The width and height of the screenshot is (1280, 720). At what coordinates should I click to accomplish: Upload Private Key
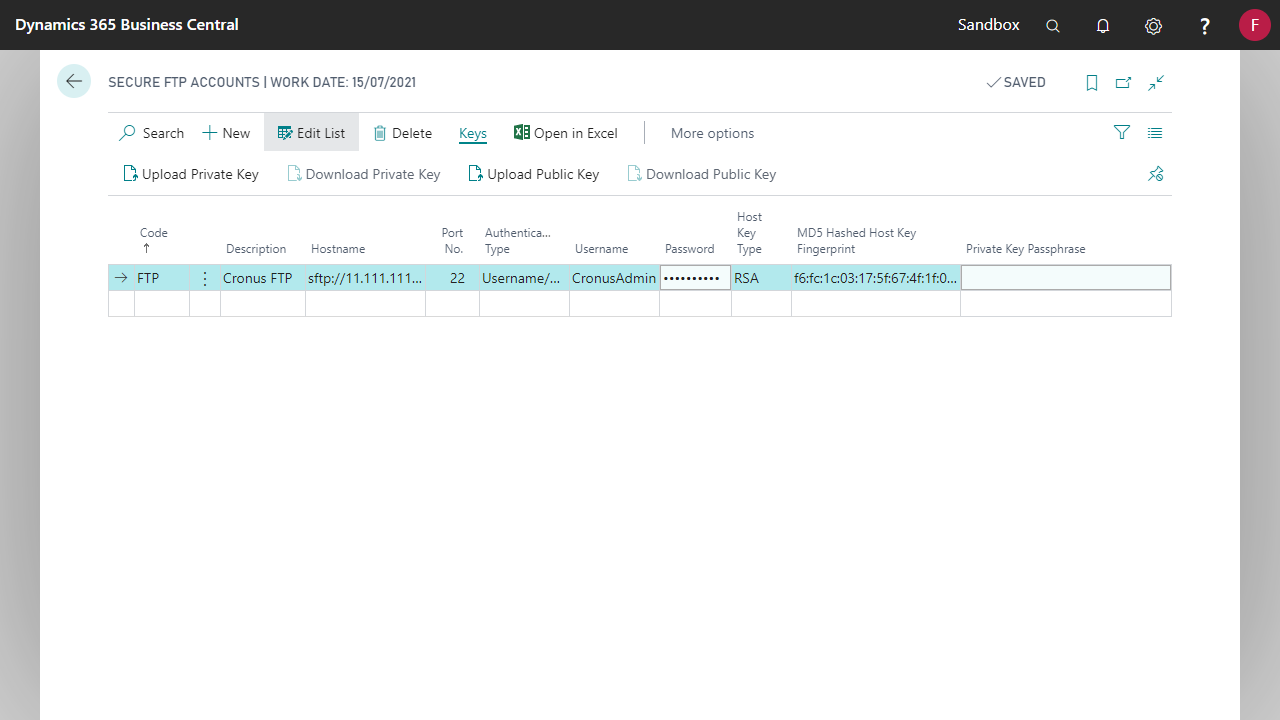[190, 174]
